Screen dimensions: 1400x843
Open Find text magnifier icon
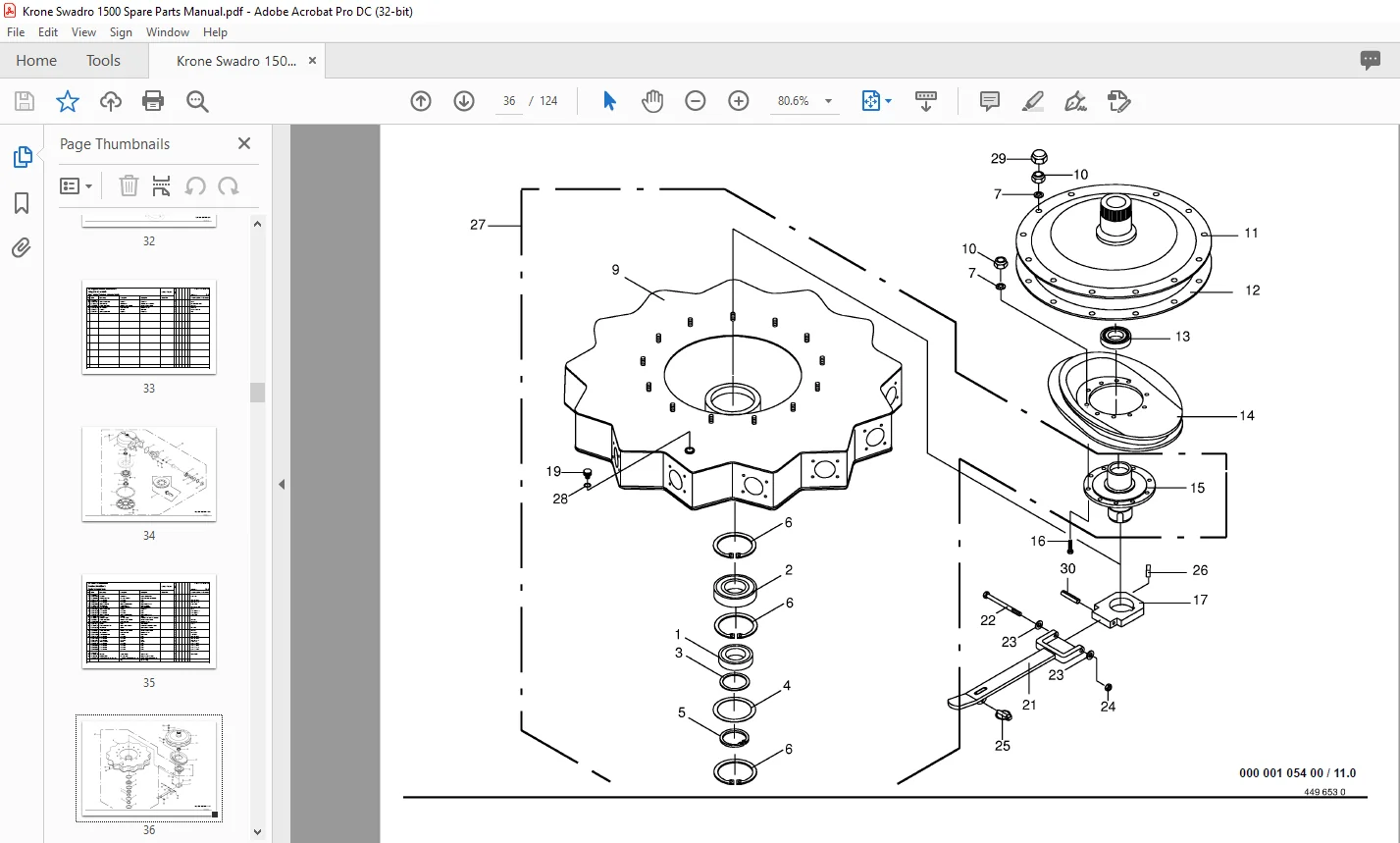coord(197,101)
